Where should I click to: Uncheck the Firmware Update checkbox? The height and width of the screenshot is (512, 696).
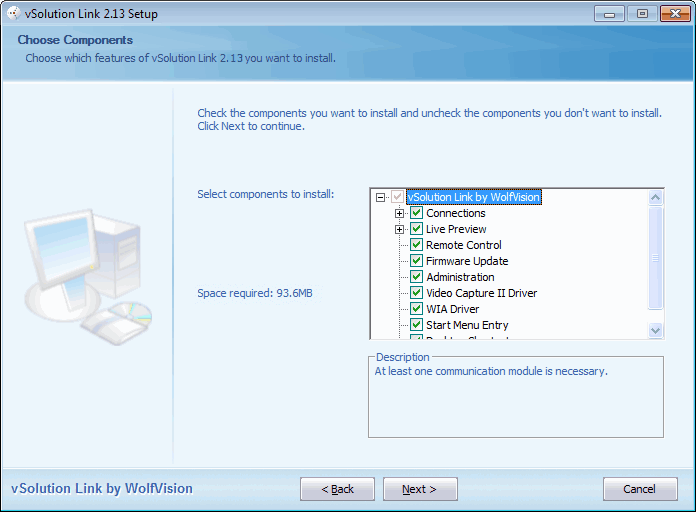[x=416, y=261]
